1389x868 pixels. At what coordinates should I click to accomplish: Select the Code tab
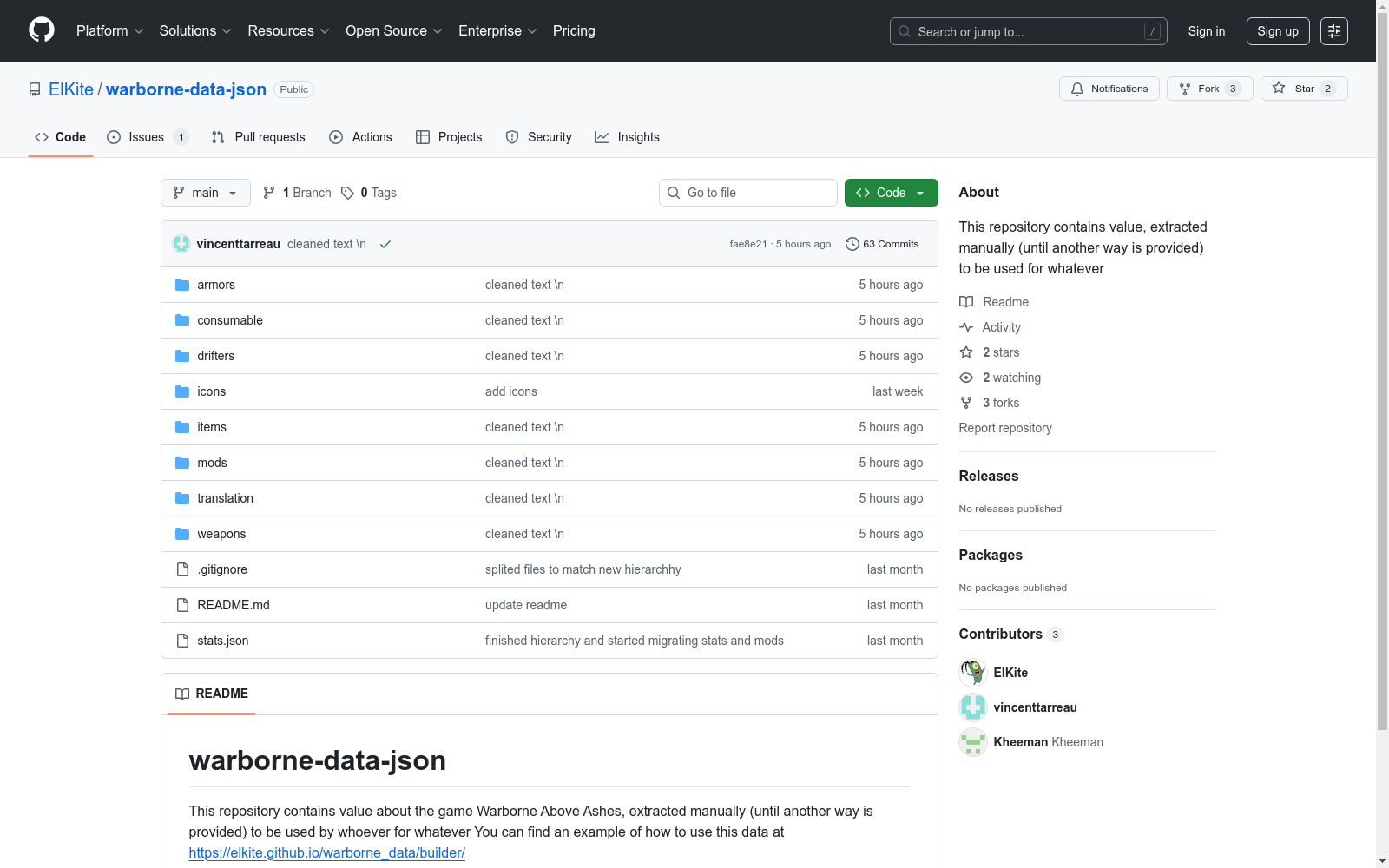(61, 137)
